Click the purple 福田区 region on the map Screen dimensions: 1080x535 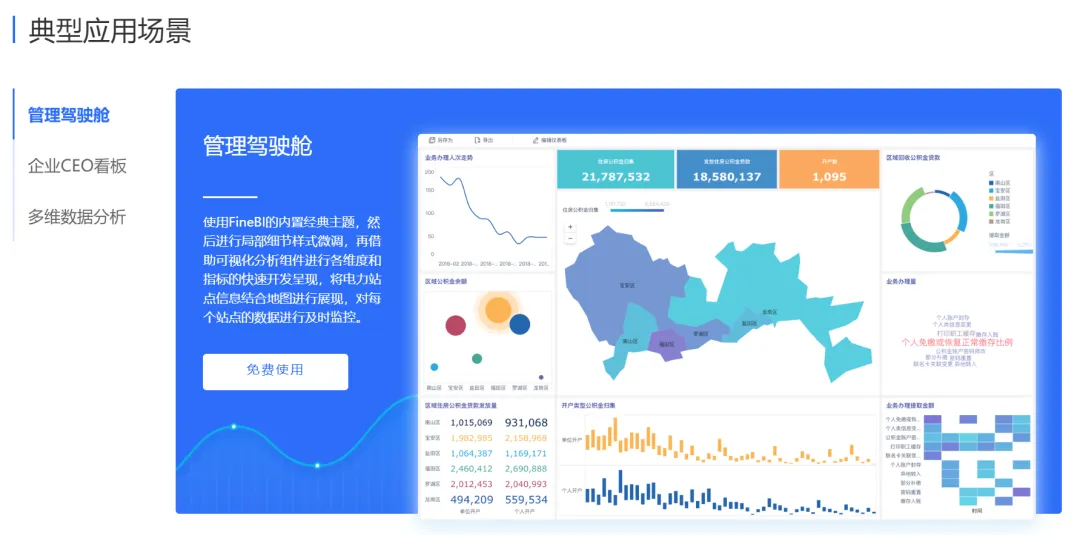click(665, 344)
